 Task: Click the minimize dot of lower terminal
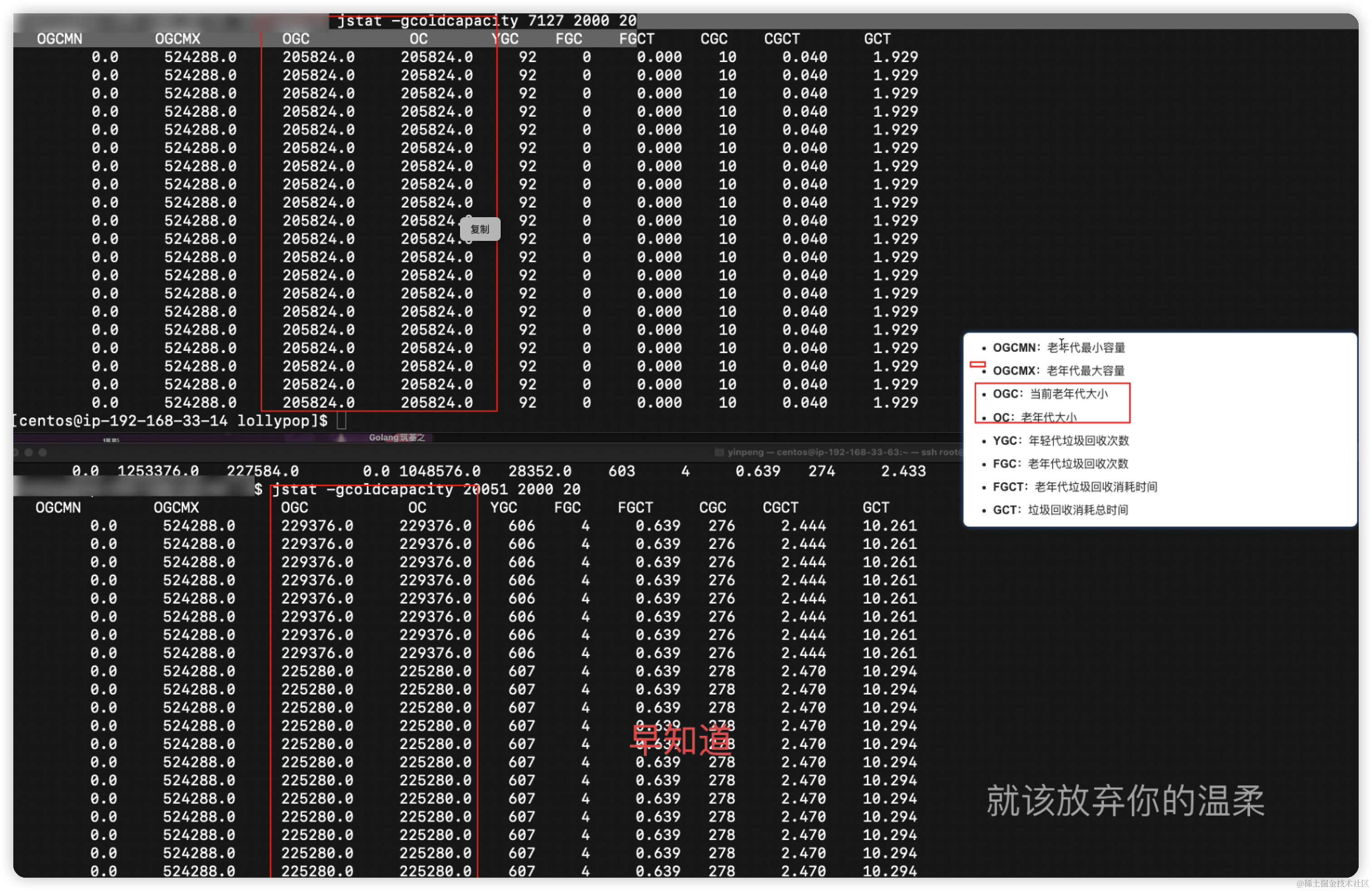coord(28,453)
